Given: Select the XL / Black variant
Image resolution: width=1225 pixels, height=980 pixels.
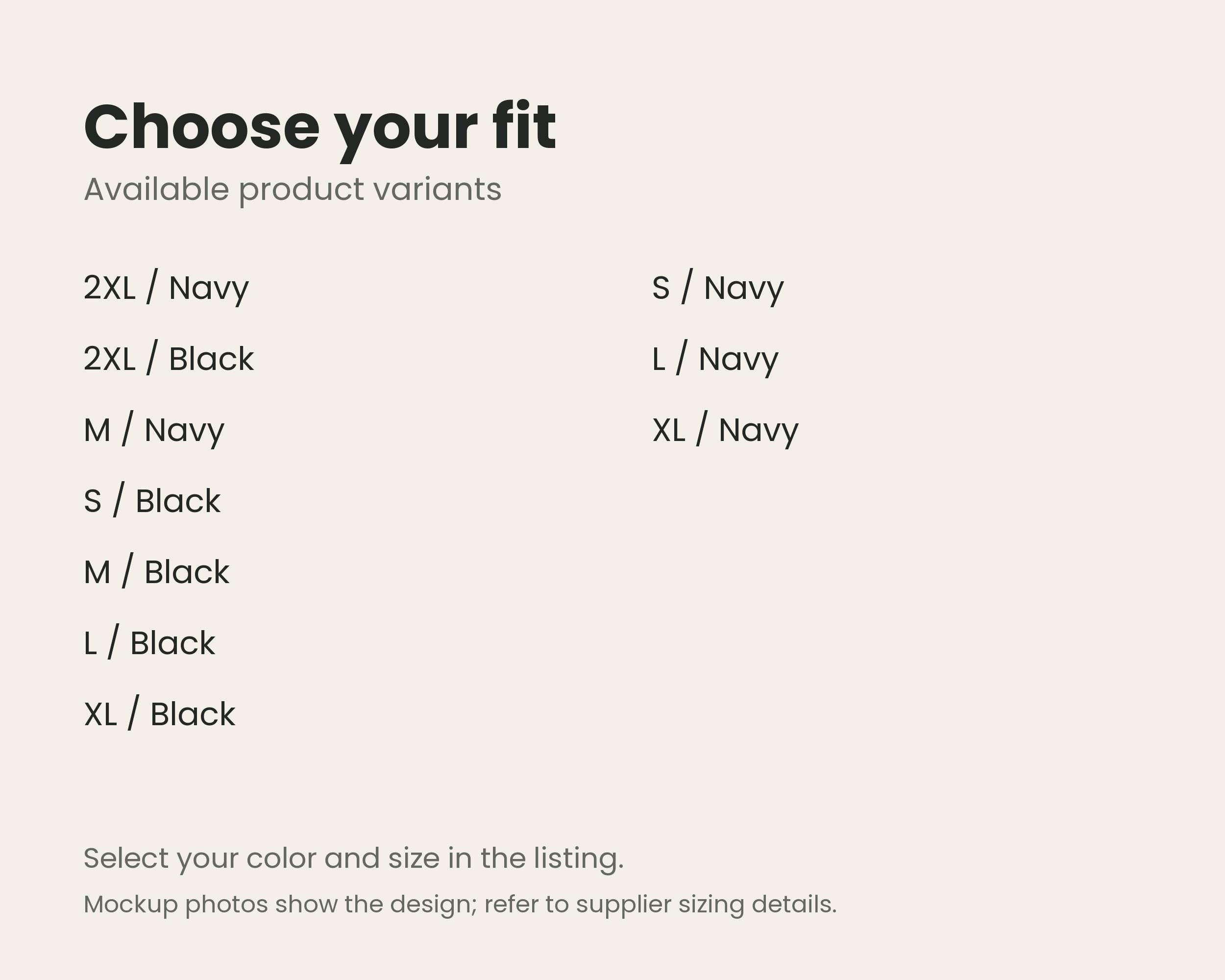Looking at the screenshot, I should click(160, 714).
